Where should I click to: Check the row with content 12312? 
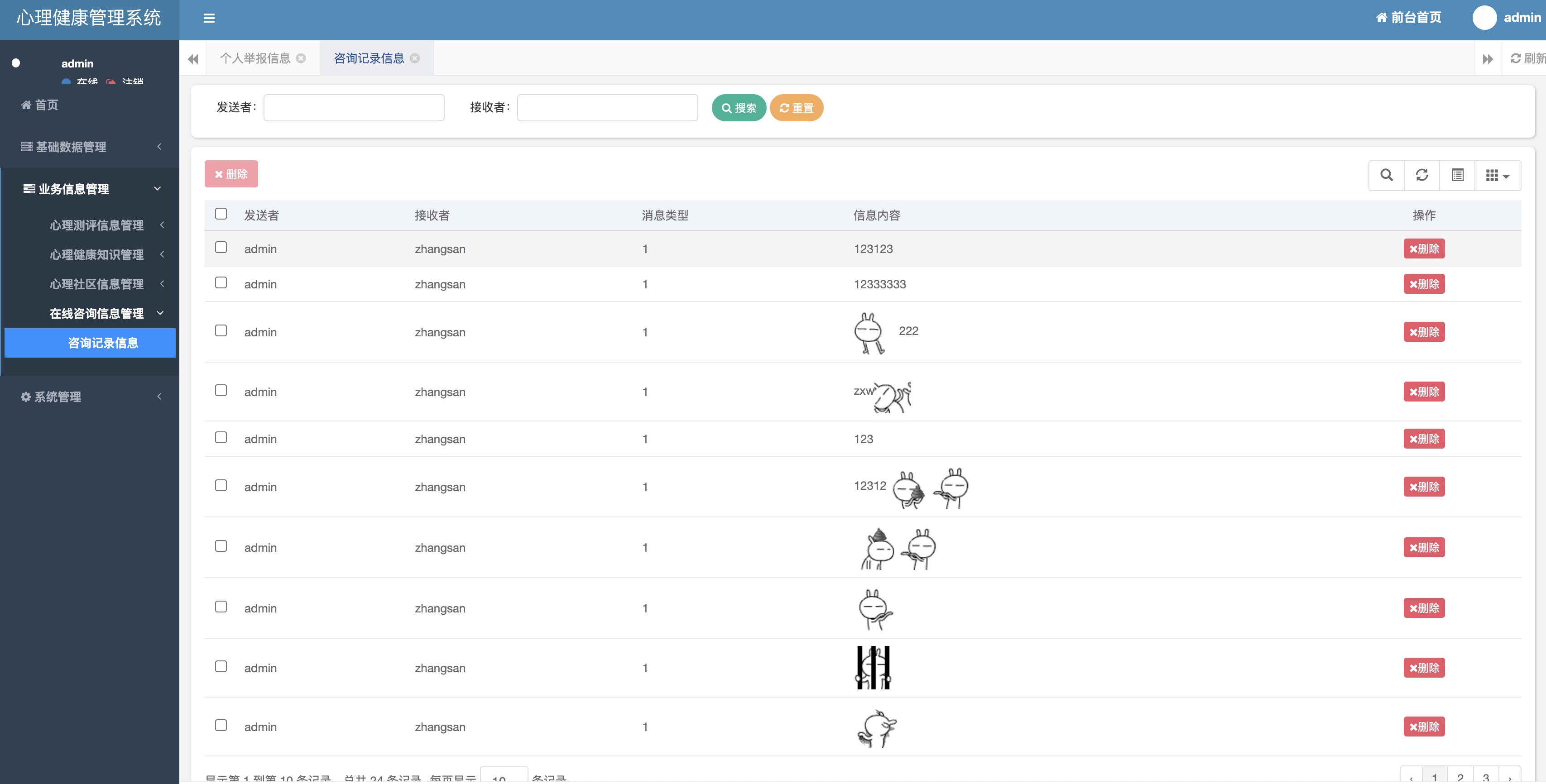click(221, 485)
